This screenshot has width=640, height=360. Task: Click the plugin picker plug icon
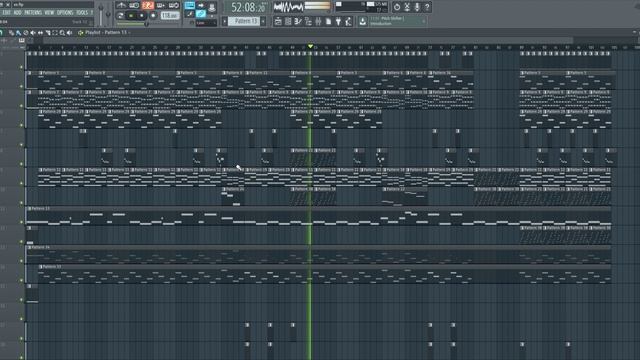tap(338, 21)
